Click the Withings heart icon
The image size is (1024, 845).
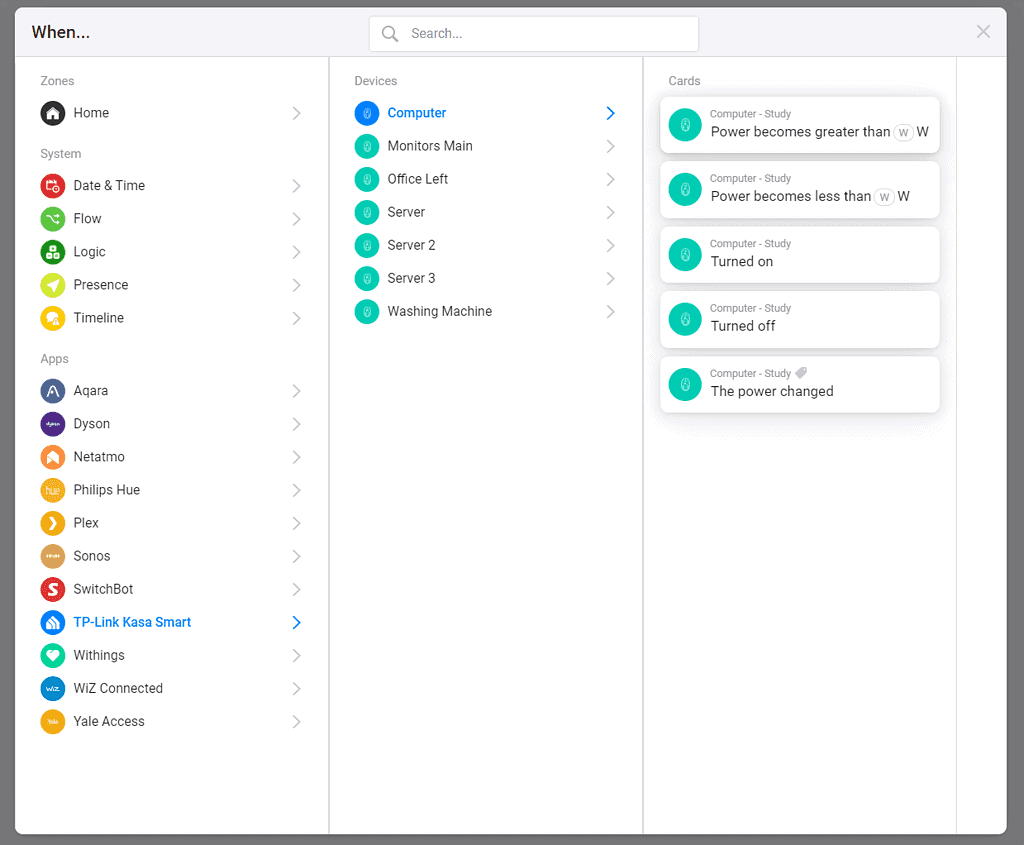53,655
